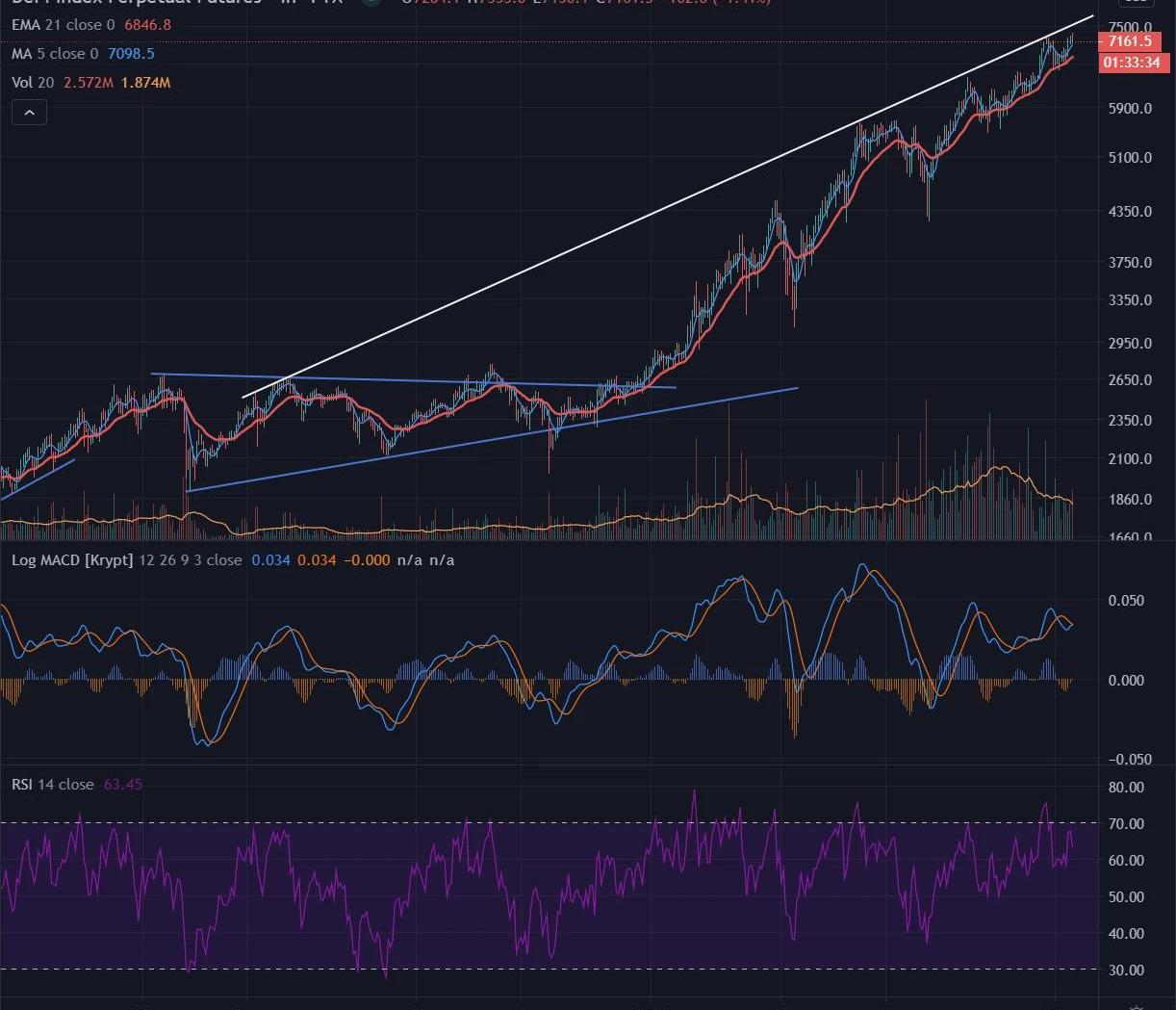Click the volume value 2.572M in legend
This screenshot has height=1010, width=1176.
click(88, 83)
